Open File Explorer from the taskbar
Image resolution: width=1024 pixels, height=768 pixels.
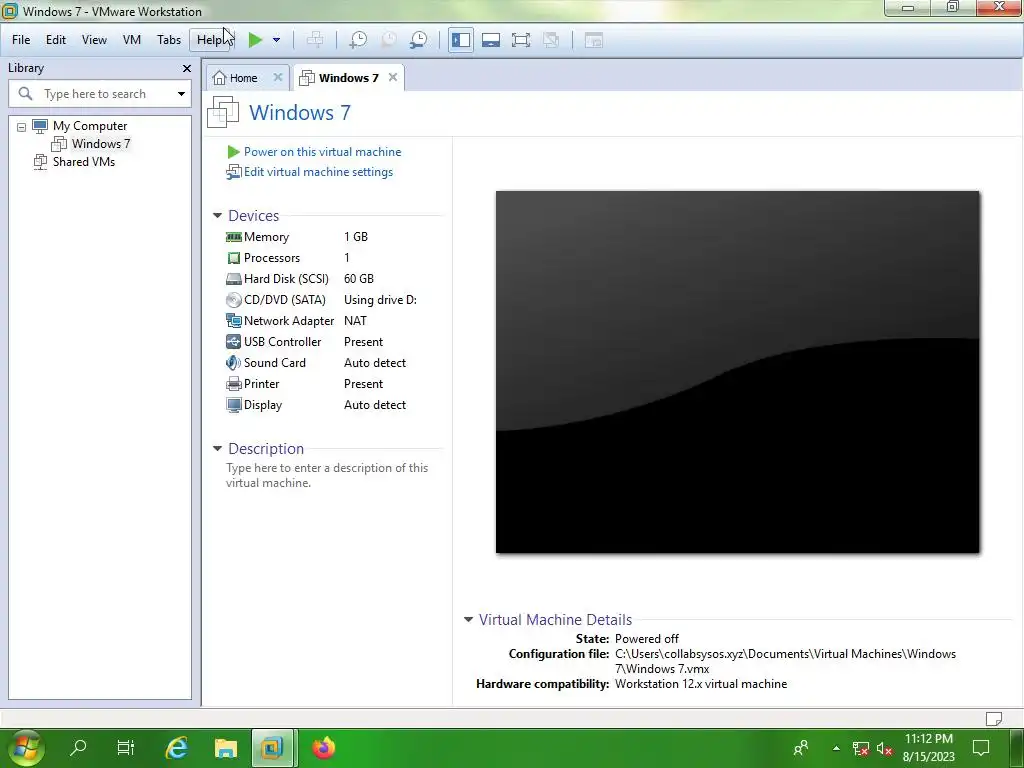click(x=225, y=748)
